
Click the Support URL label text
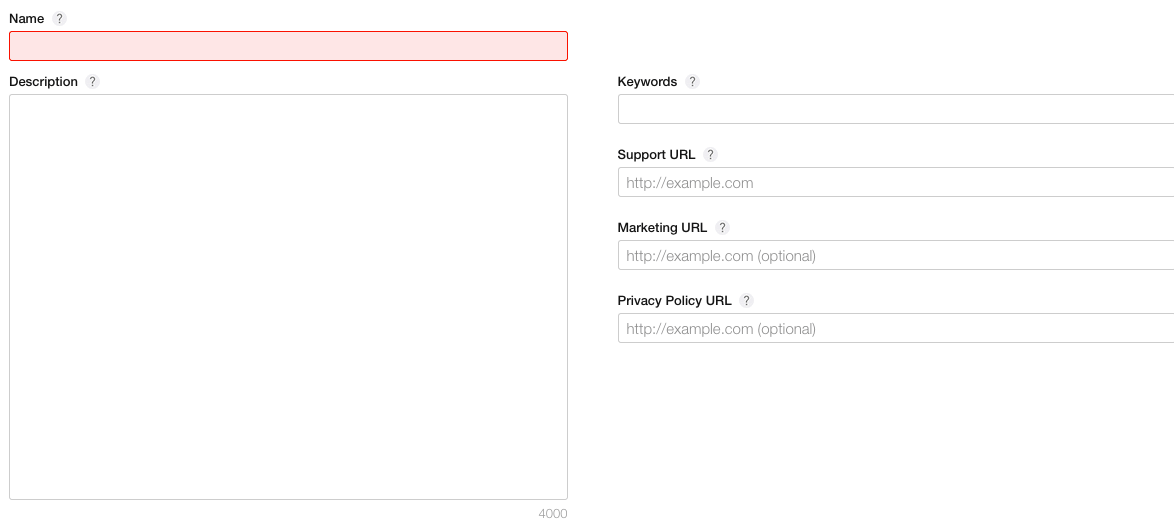[657, 155]
